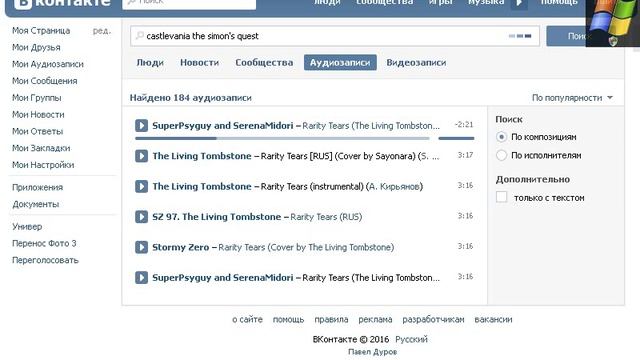This screenshot has width=640, height=360.
Task: Click the castlevania search input field
Action: pos(335,36)
